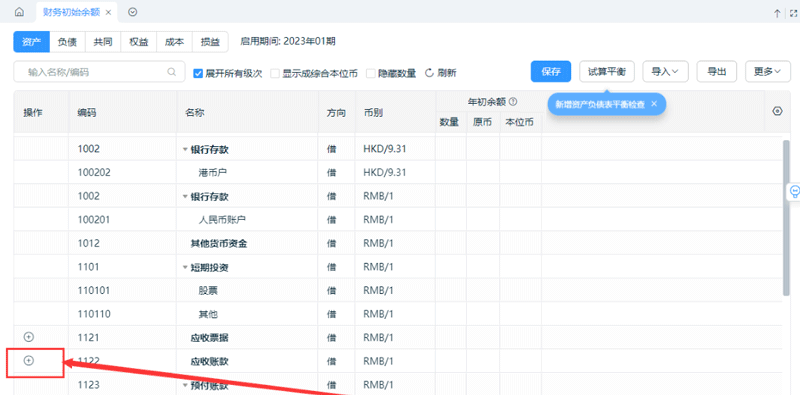Select the 应收票据 row name

[209, 337]
